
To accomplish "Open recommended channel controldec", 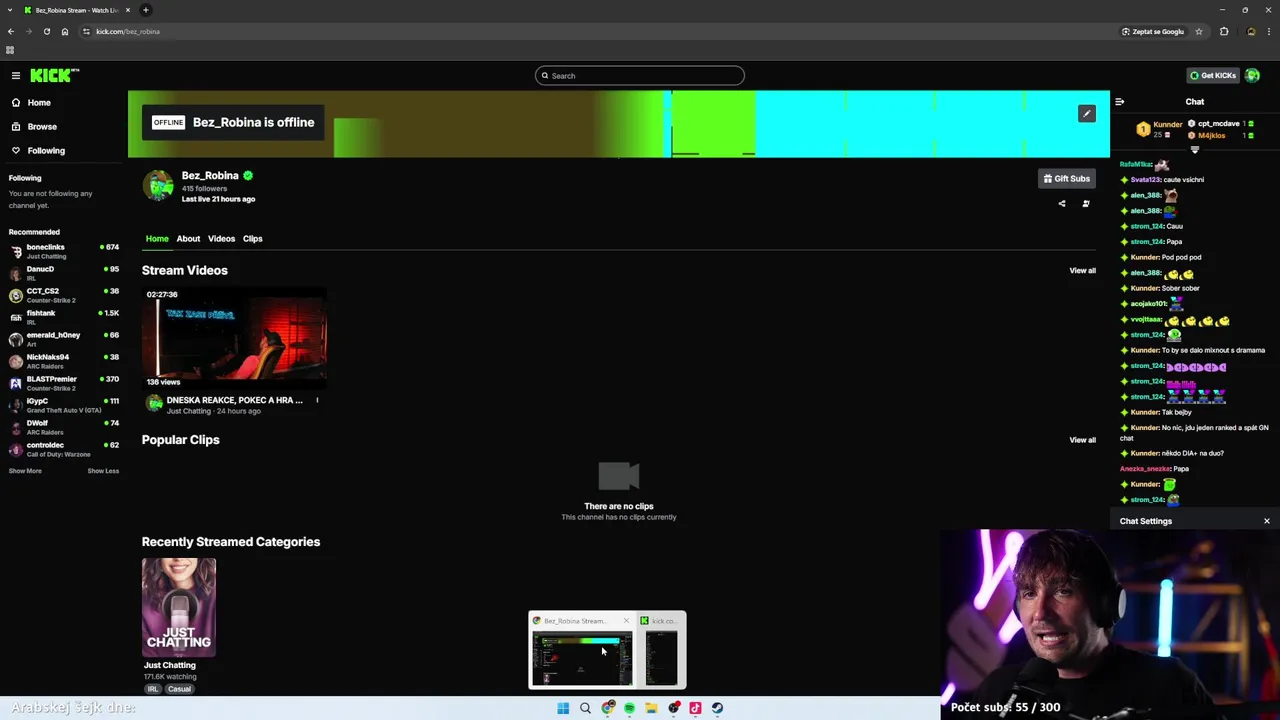I will (x=64, y=449).
